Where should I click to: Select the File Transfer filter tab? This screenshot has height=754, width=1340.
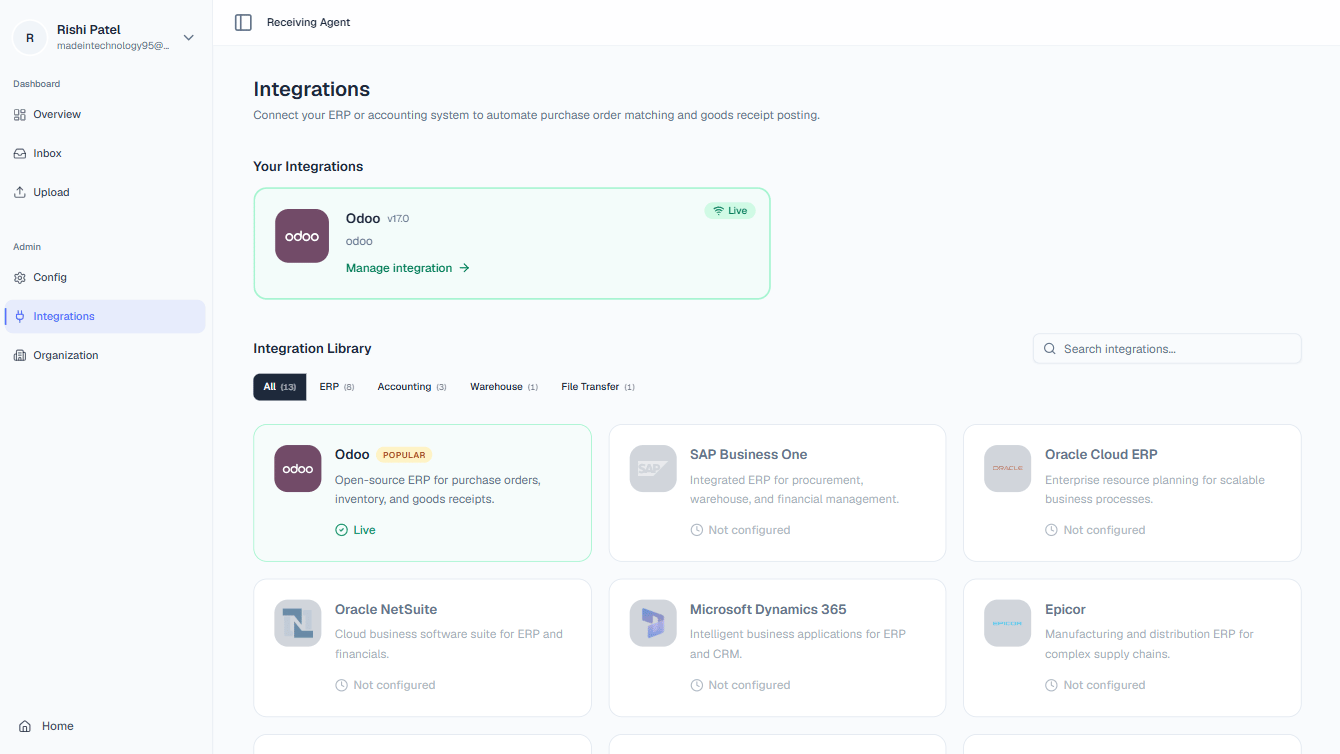(x=598, y=387)
